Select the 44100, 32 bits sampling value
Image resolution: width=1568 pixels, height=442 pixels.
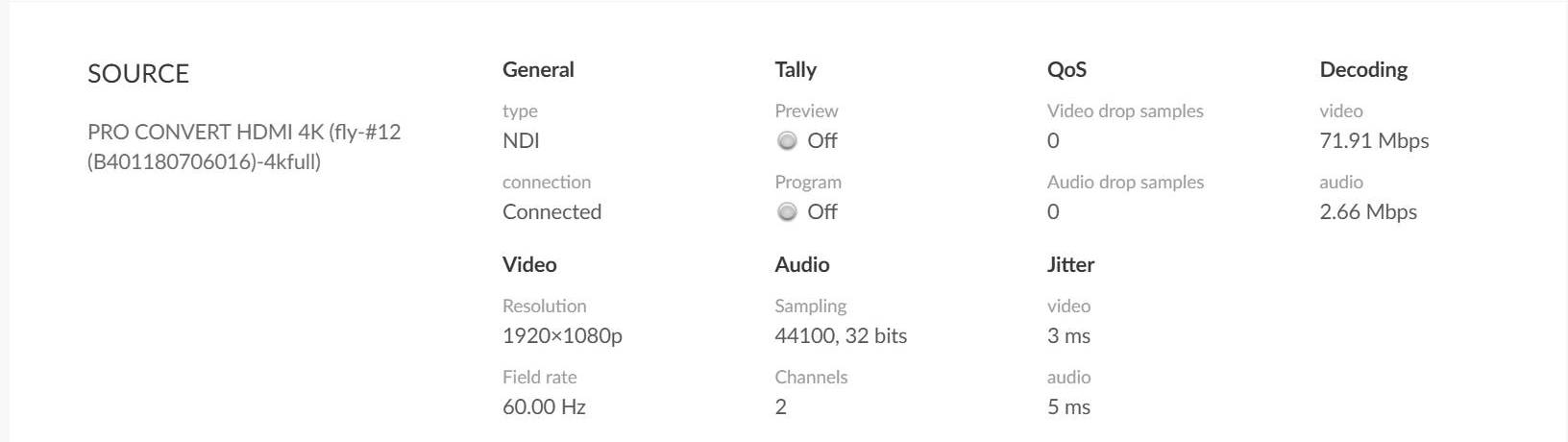(841, 336)
